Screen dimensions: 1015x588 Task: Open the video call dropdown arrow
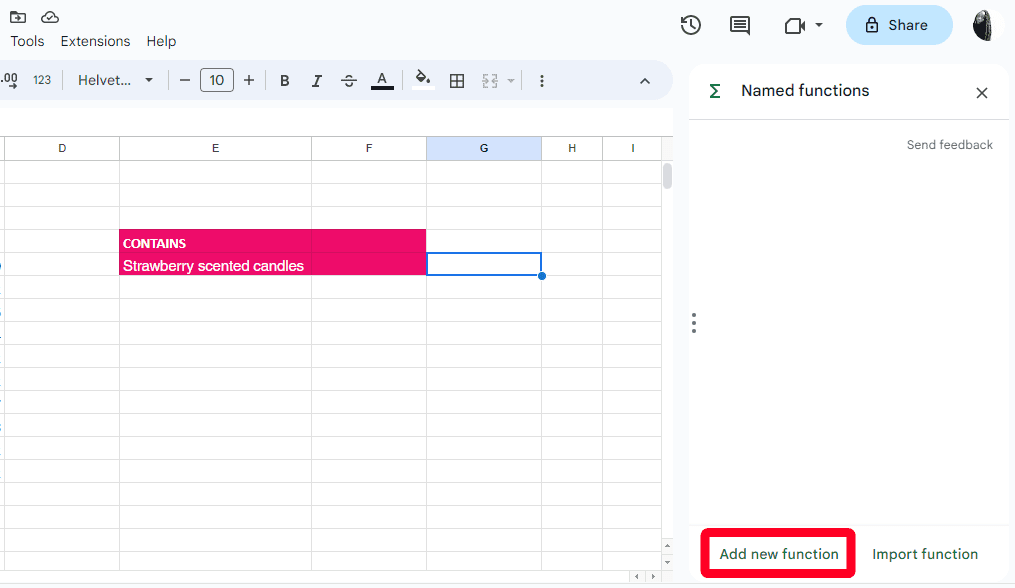pos(819,25)
